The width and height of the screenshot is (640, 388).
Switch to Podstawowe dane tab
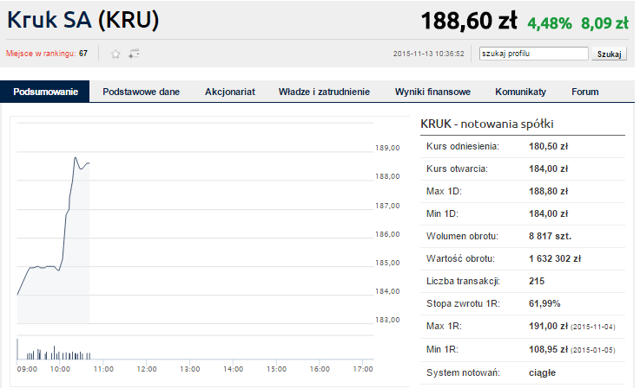click(141, 91)
